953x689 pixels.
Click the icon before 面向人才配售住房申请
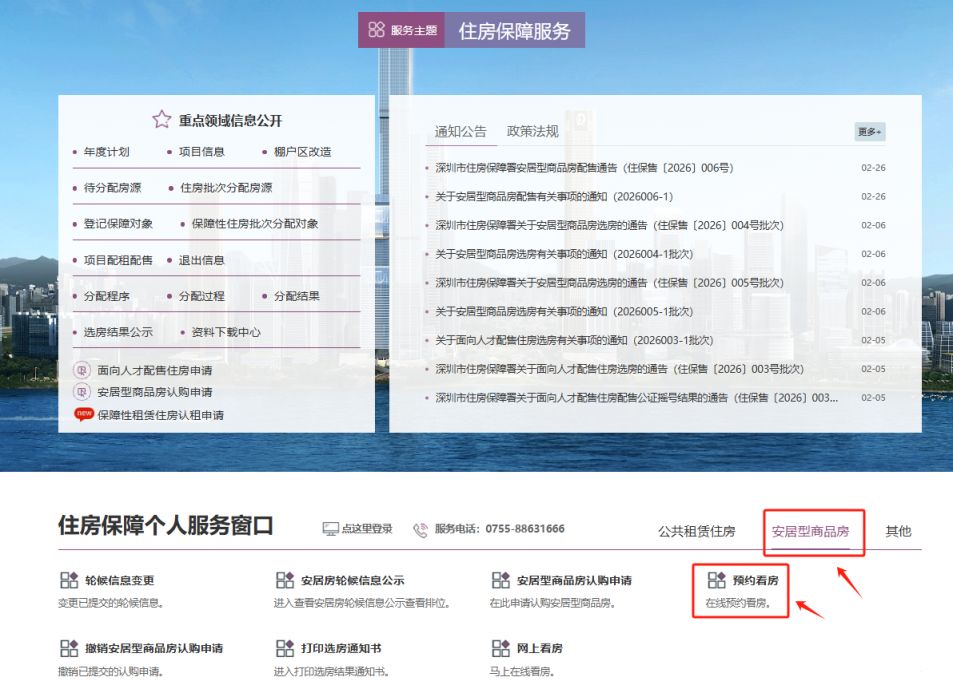(x=81, y=370)
